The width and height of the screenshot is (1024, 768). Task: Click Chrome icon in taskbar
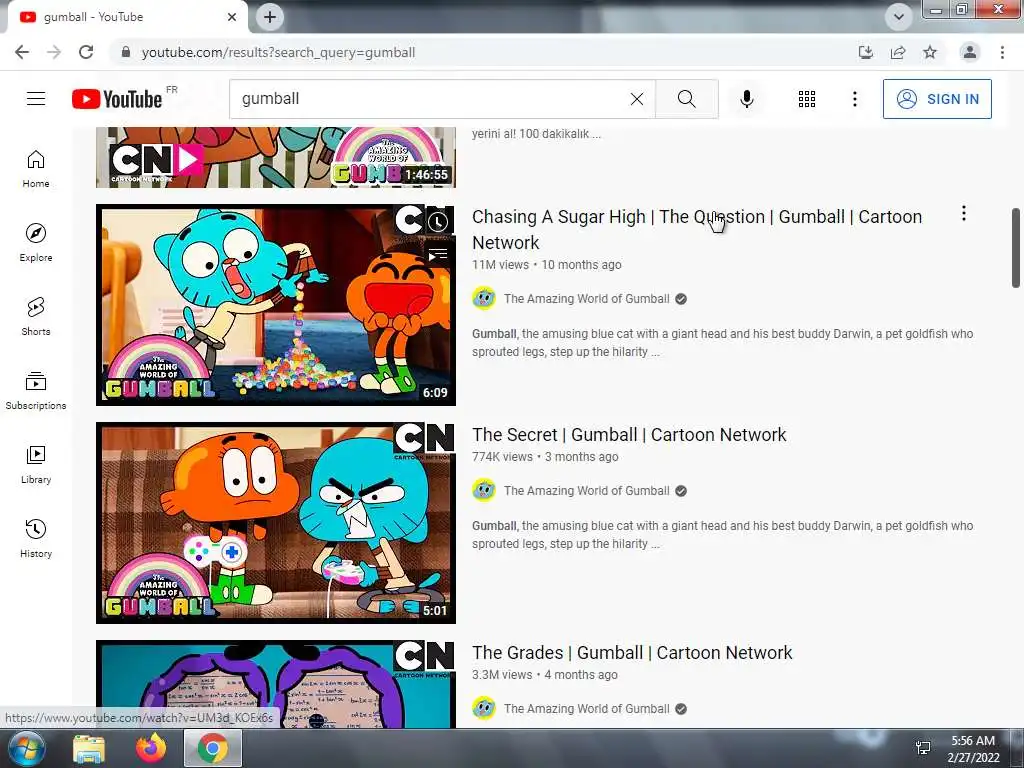click(x=213, y=748)
